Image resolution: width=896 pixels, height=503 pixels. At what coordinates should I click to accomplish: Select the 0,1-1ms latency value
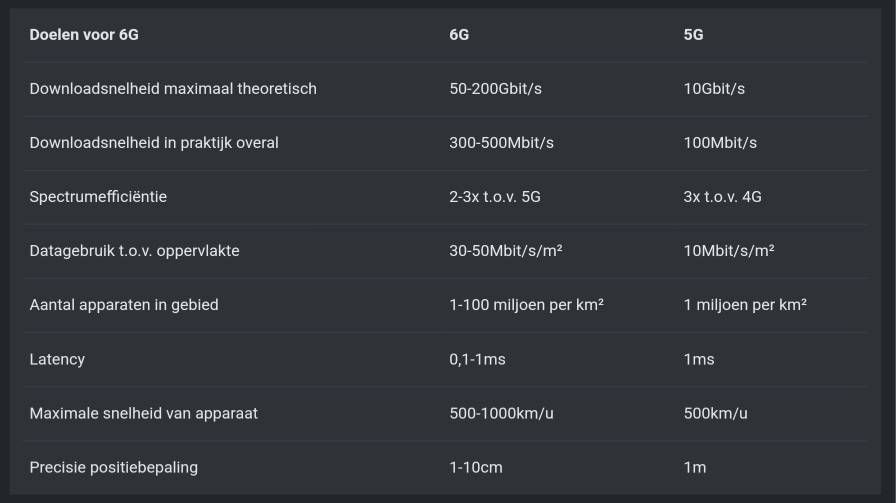477,359
